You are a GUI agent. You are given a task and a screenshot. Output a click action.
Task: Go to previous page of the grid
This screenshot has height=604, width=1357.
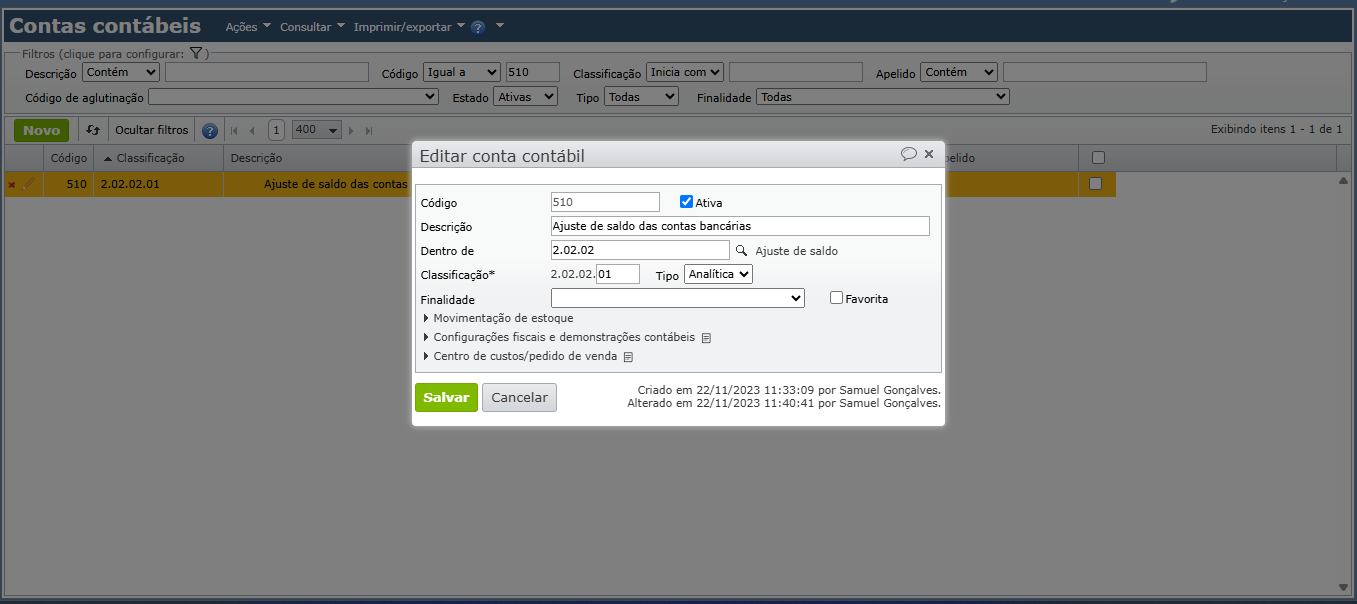[252, 130]
